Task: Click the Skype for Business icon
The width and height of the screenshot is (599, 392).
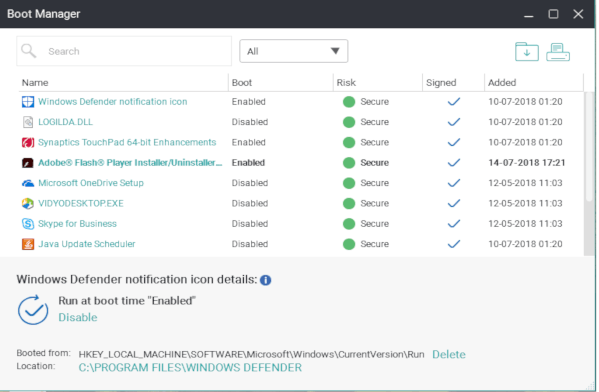Action: 28,224
